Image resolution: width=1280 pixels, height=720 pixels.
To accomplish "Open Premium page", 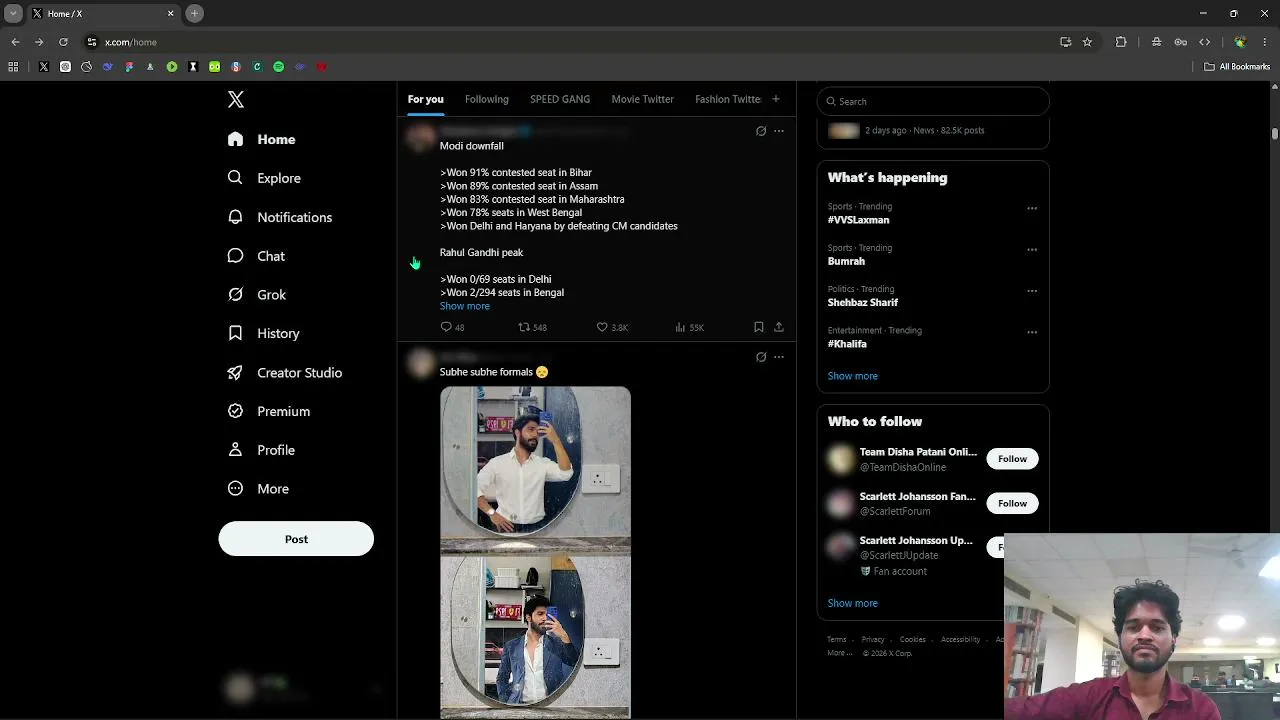I will [269, 411].
